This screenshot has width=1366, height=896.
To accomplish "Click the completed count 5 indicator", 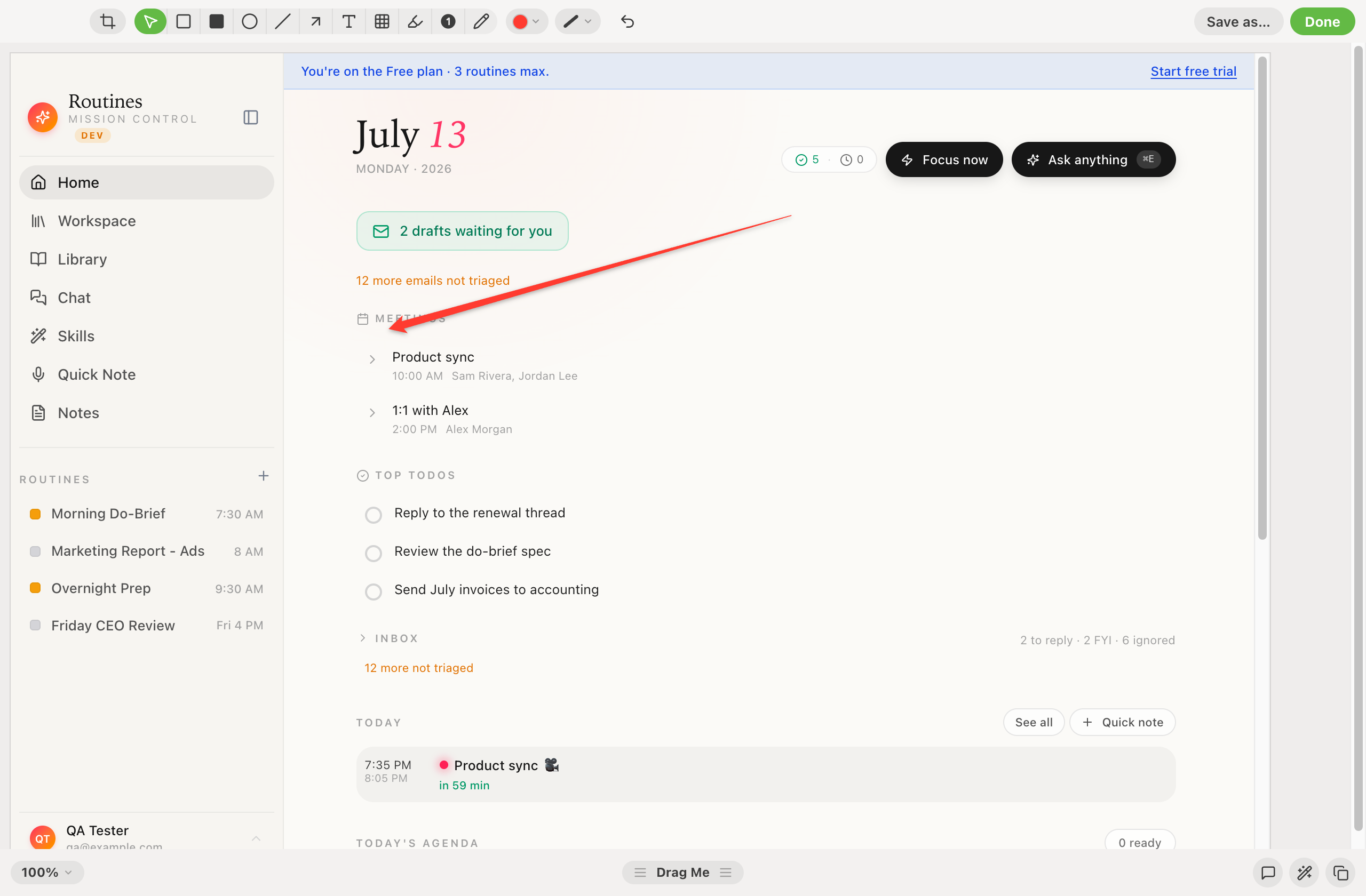I will (x=807, y=159).
